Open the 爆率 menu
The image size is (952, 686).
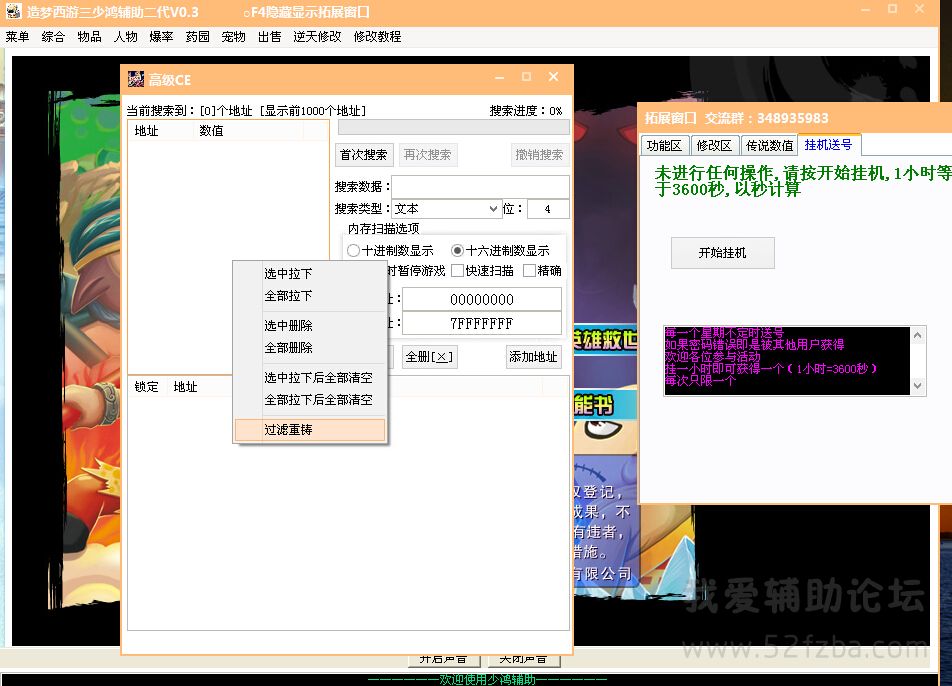pos(162,36)
